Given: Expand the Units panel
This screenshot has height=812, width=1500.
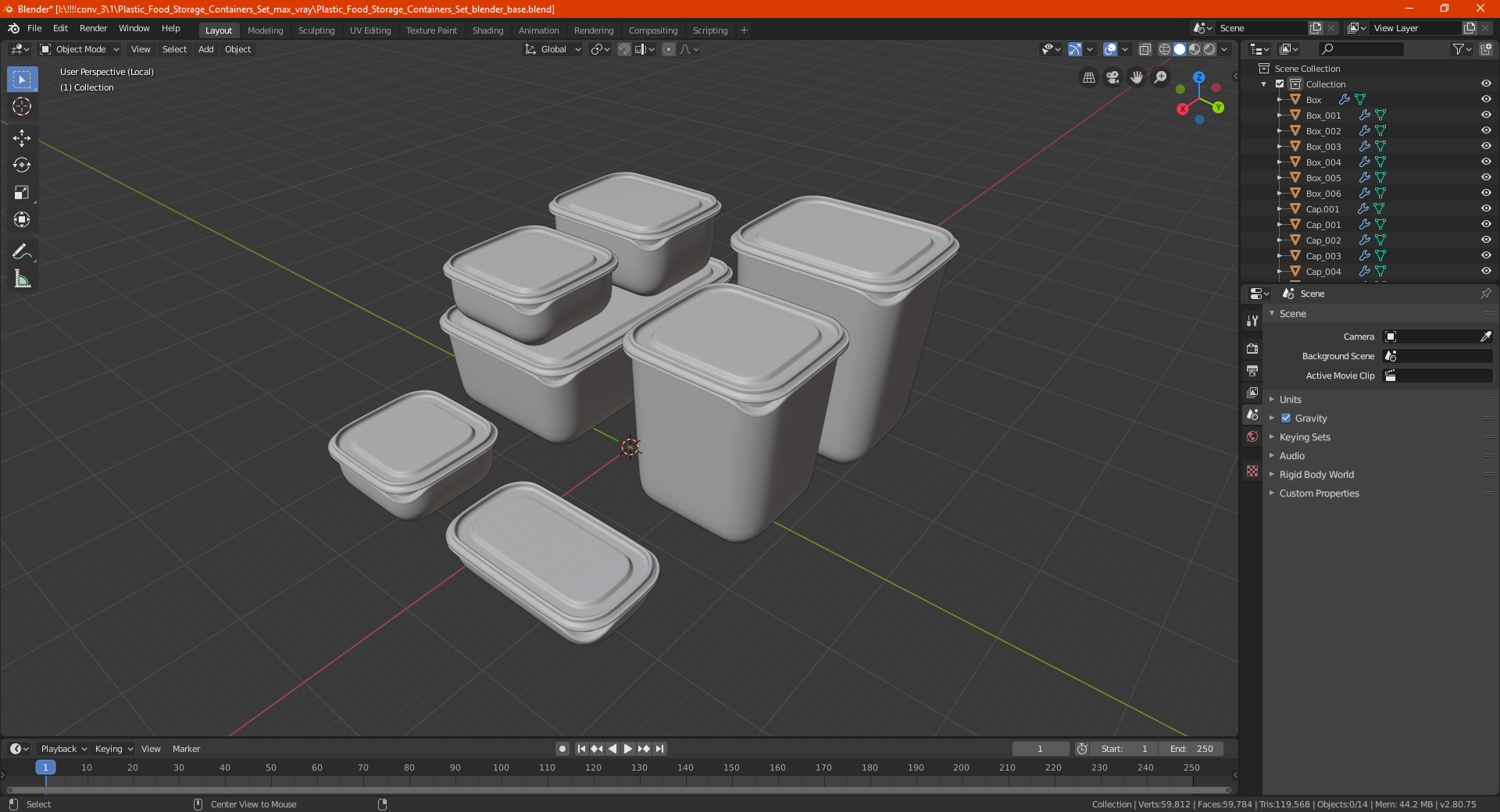Looking at the screenshot, I should 1290,399.
